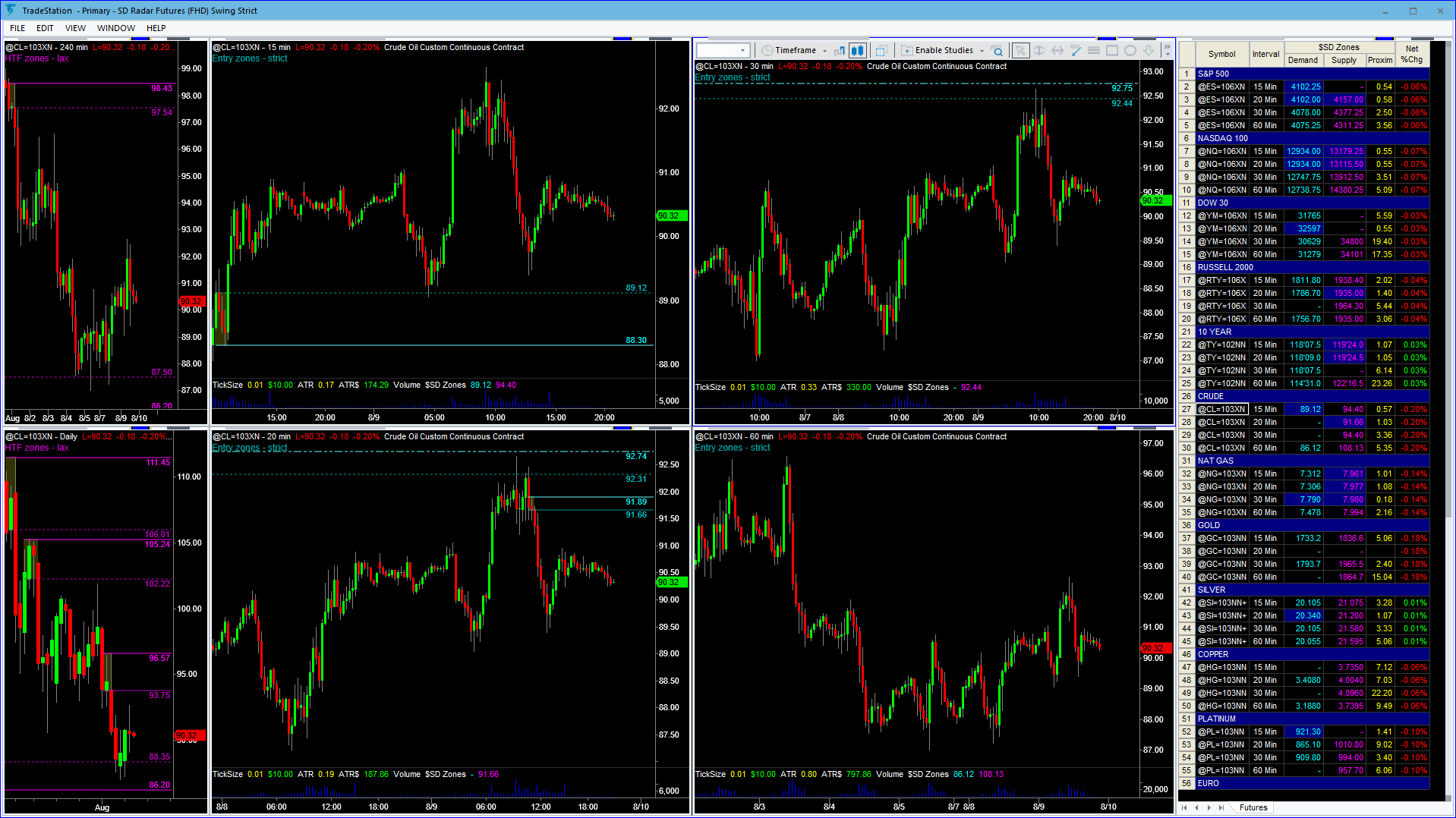Select the NASDAQ 100 group row

tap(1313, 139)
